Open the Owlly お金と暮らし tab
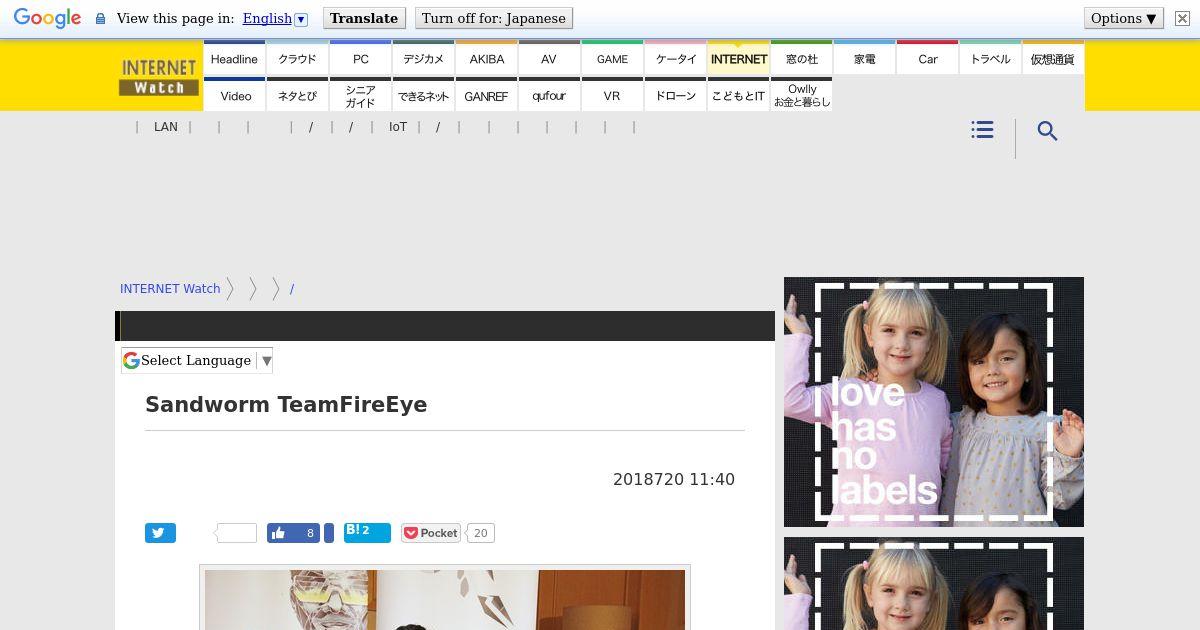Screen dimensions: 1200x630 coord(801,95)
